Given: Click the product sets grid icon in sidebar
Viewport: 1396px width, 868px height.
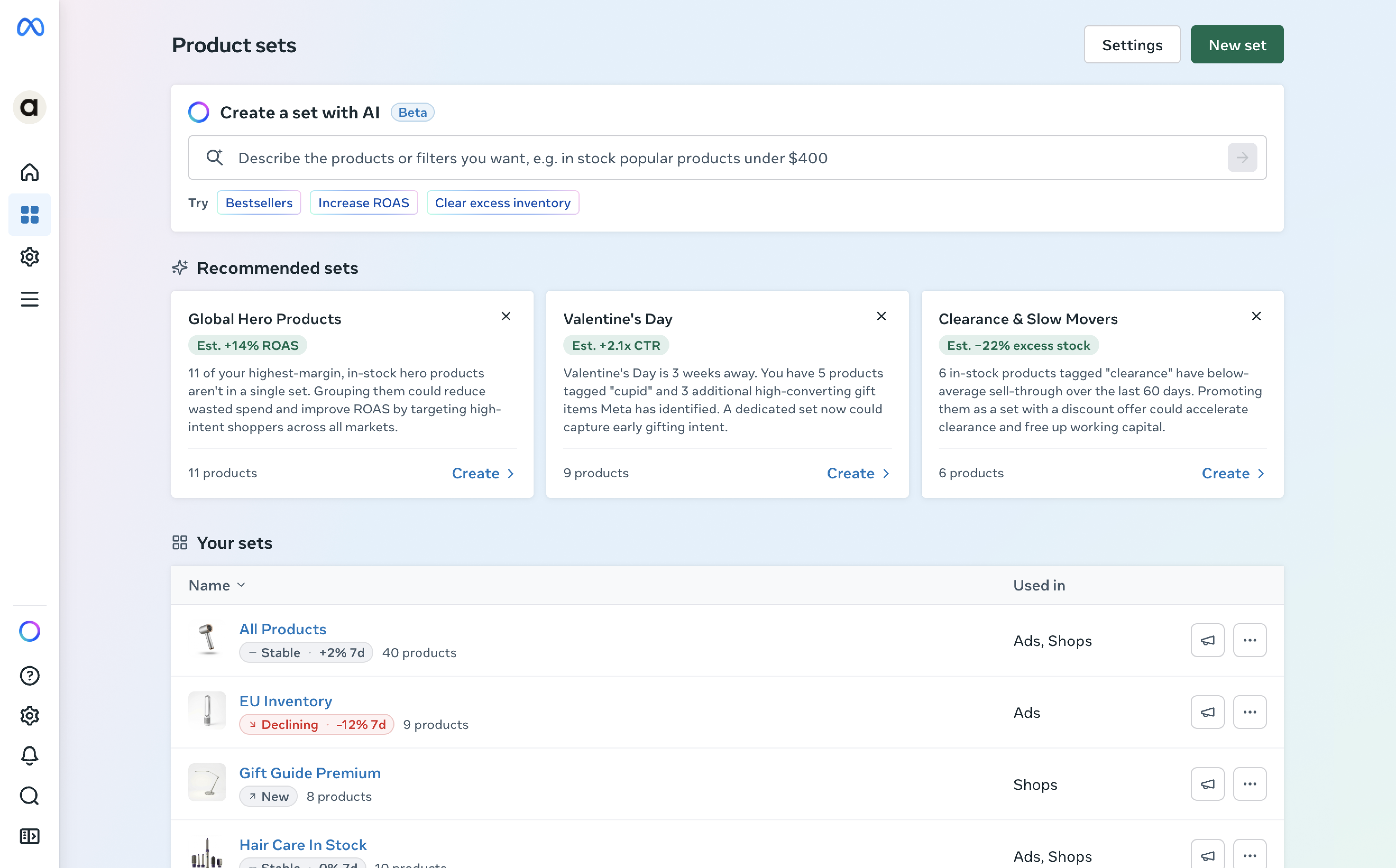Looking at the screenshot, I should click(29, 215).
